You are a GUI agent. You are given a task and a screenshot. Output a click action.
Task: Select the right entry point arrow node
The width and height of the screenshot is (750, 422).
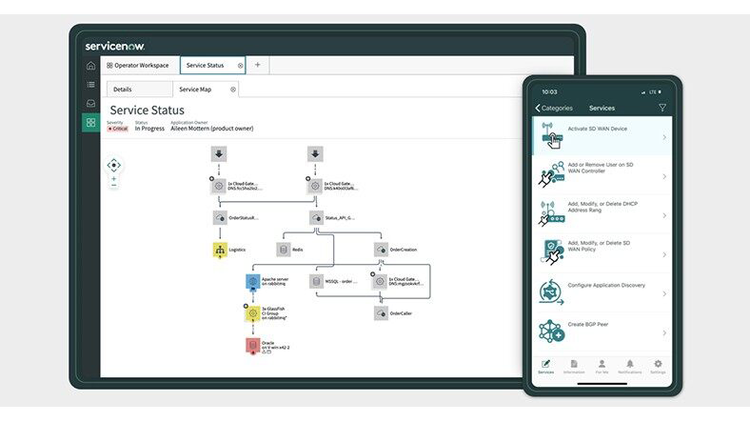tap(315, 154)
